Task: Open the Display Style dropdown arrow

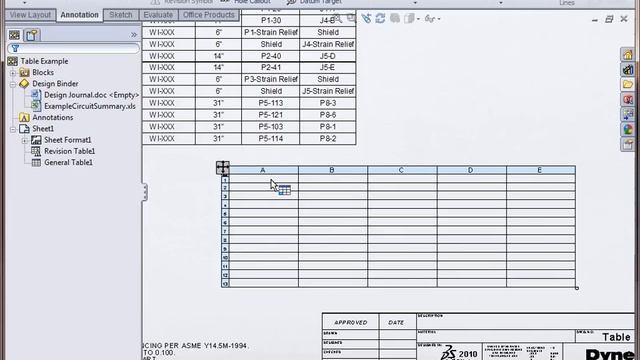Action: [418, 19]
